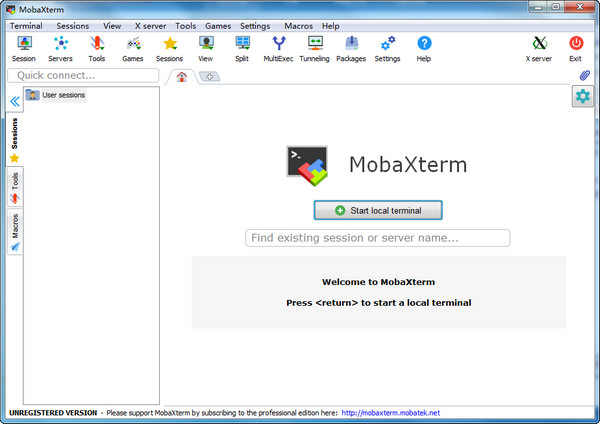
Task: Collapse the sidebar with double-chevron arrow
Action: [x=15, y=101]
